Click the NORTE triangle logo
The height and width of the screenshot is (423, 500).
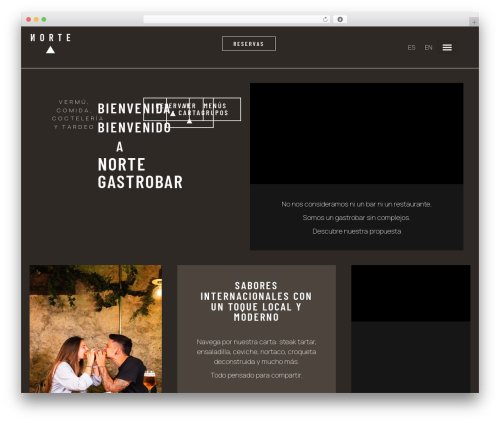pos(50,43)
